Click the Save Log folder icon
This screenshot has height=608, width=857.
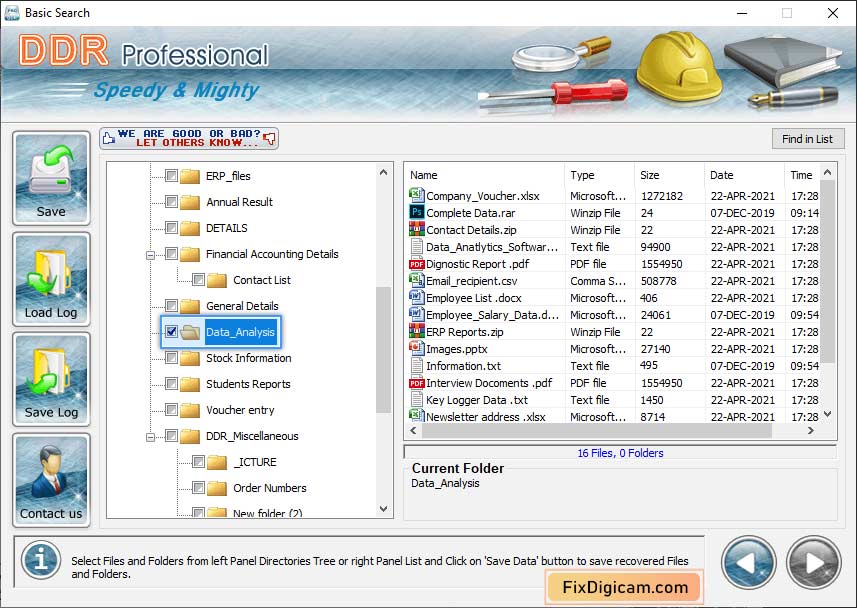51,379
